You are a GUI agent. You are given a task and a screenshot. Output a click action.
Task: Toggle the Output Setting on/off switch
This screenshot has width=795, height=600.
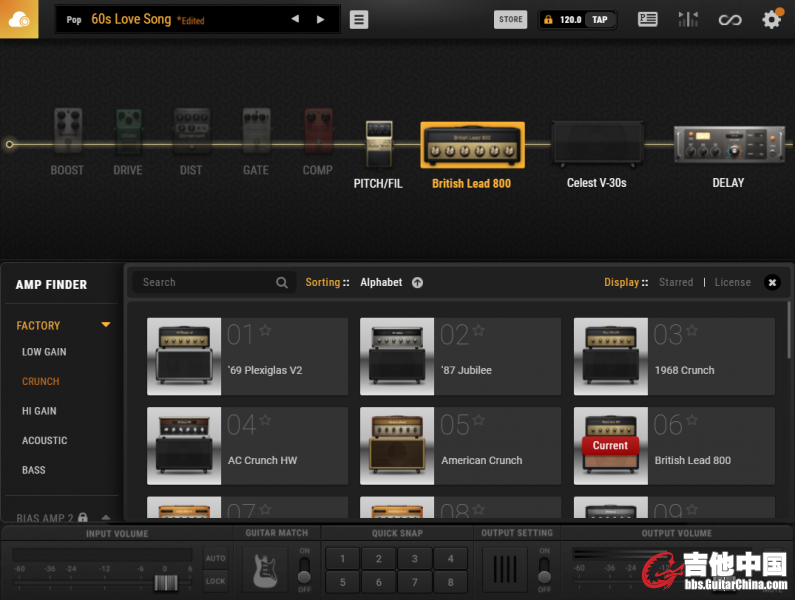(x=544, y=570)
